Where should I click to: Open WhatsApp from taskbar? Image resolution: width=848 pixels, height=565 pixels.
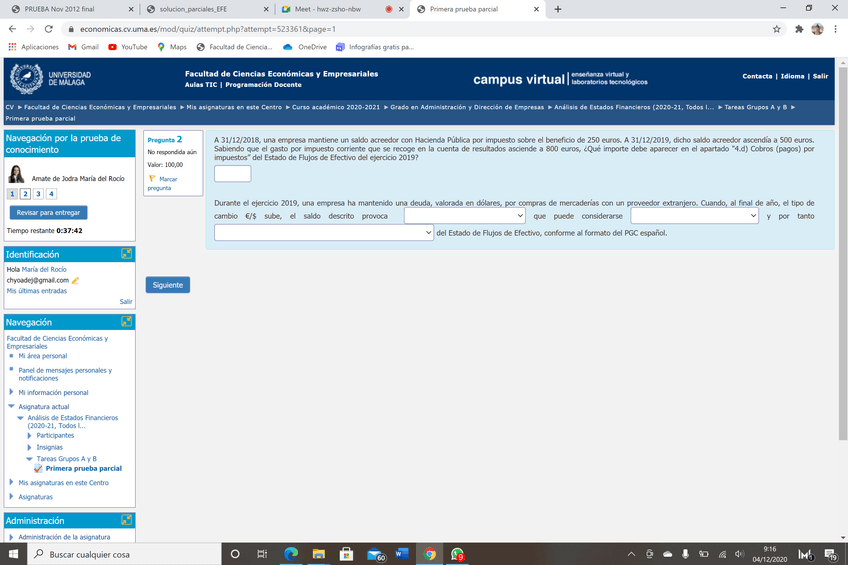click(458, 554)
